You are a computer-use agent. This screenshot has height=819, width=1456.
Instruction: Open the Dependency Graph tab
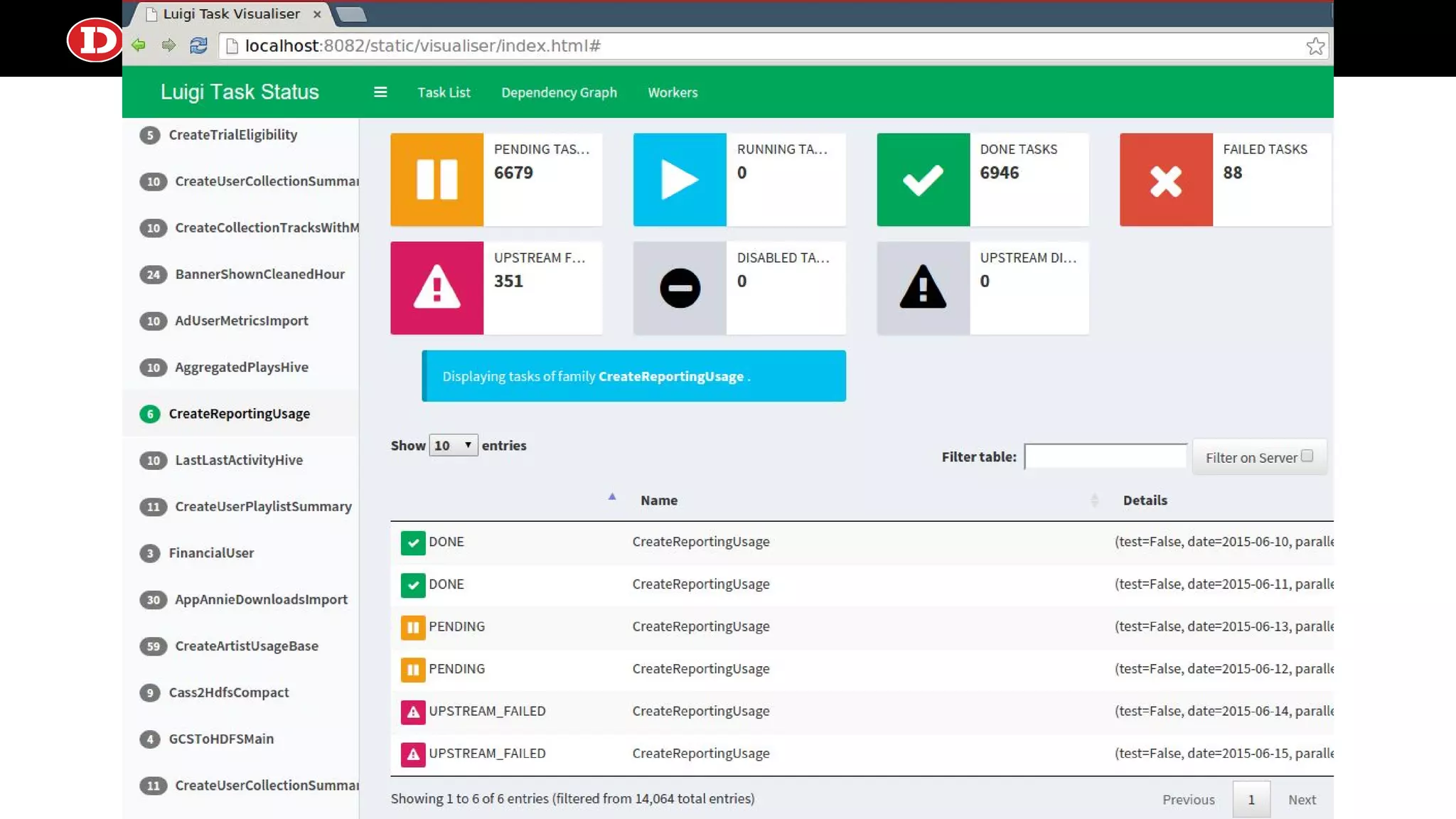pos(559,92)
